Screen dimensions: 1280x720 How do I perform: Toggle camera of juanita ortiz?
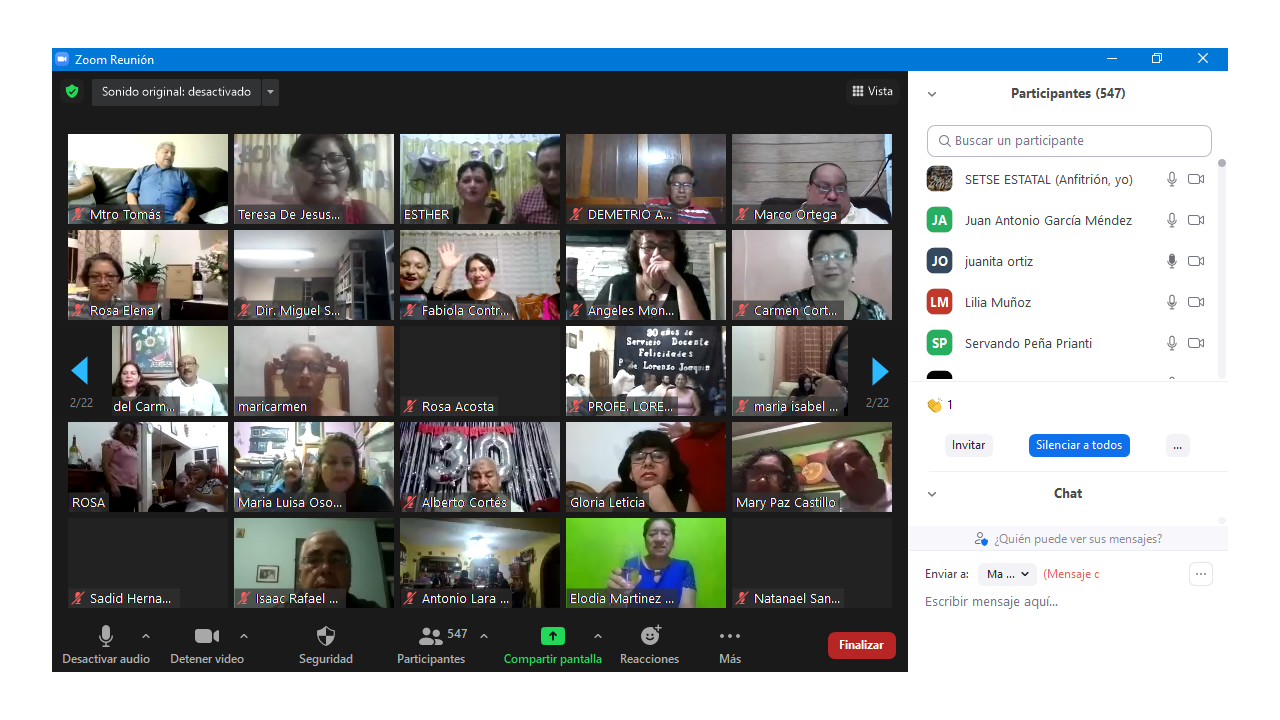point(1196,261)
